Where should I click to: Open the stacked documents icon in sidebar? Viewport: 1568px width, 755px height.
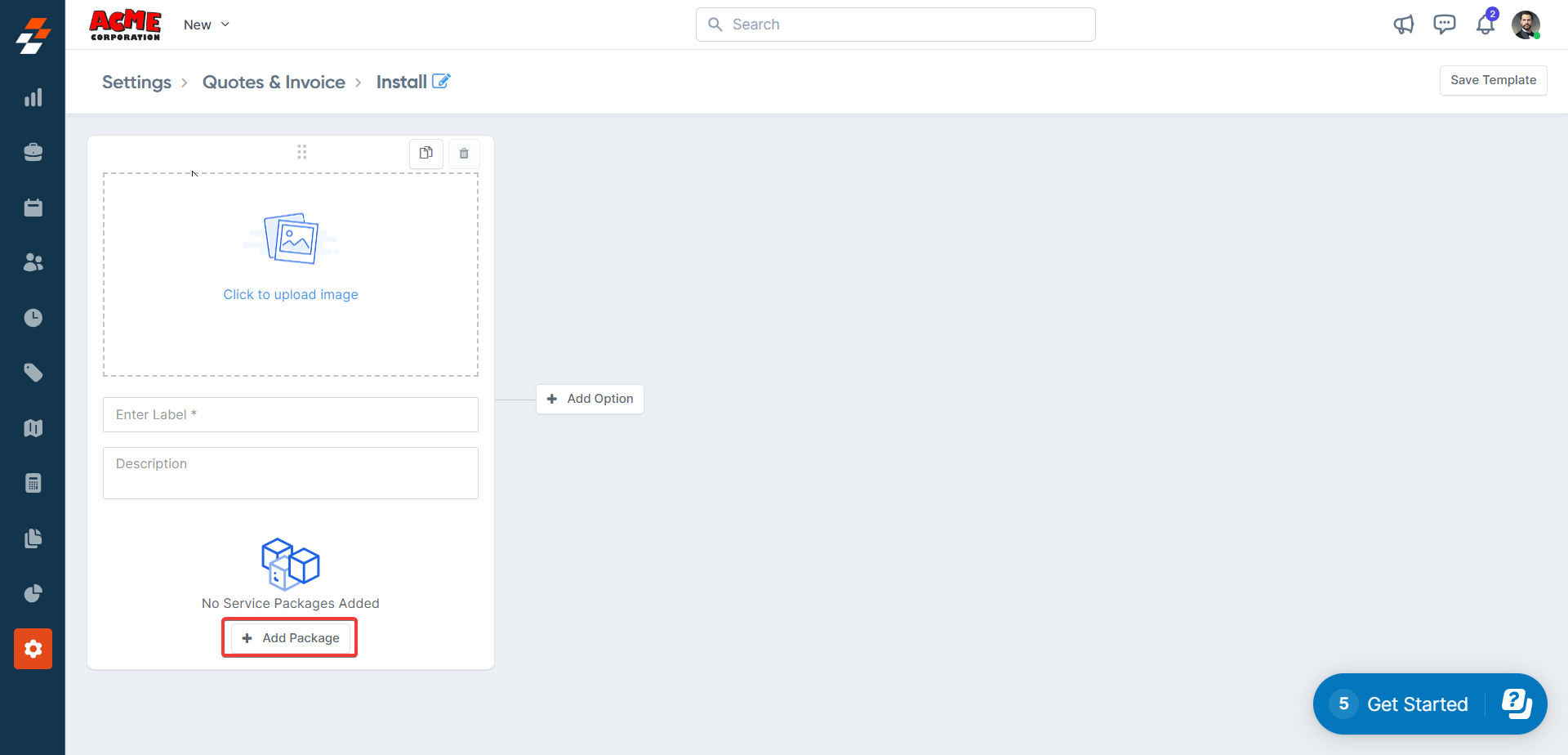point(33,538)
